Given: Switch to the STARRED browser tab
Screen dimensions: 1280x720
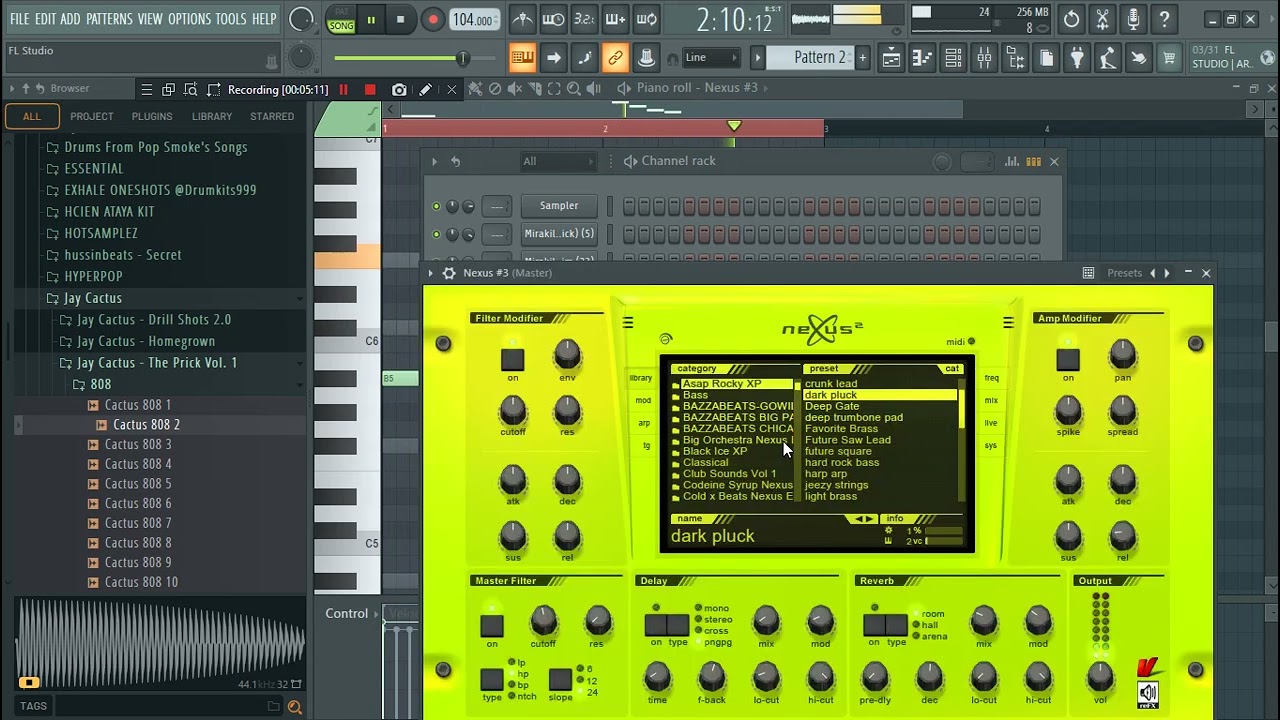Looking at the screenshot, I should point(272,116).
